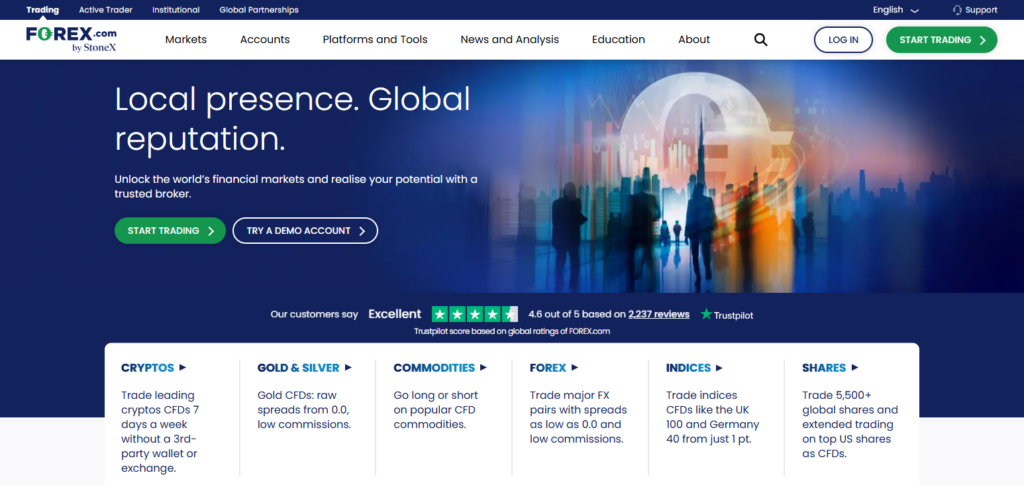Expand the English language dropdown
The height and width of the screenshot is (485, 1024).
tap(895, 10)
